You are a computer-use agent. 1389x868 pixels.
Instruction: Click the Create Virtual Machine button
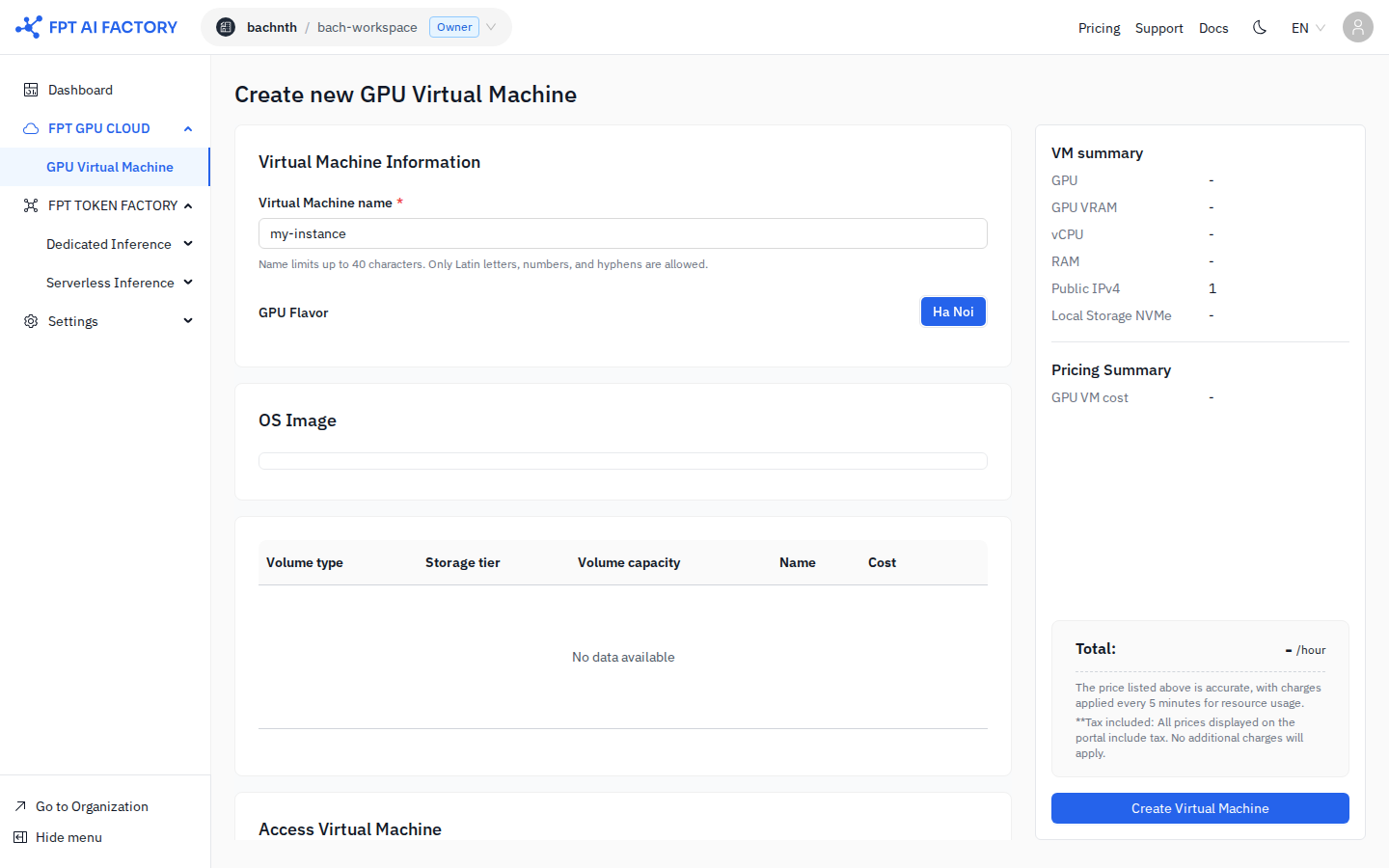coord(1200,808)
